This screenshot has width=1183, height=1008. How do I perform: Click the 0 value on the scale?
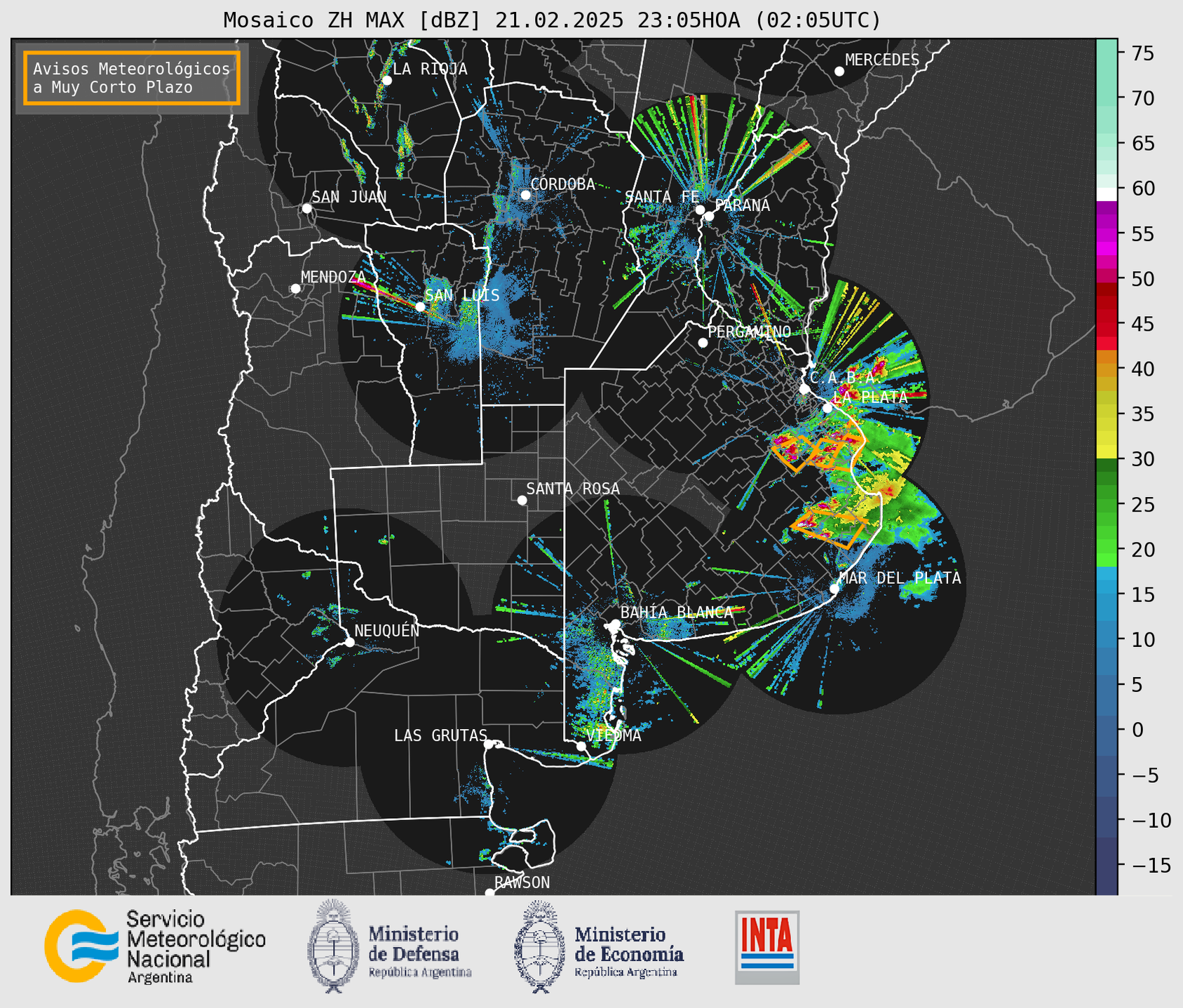[1137, 730]
